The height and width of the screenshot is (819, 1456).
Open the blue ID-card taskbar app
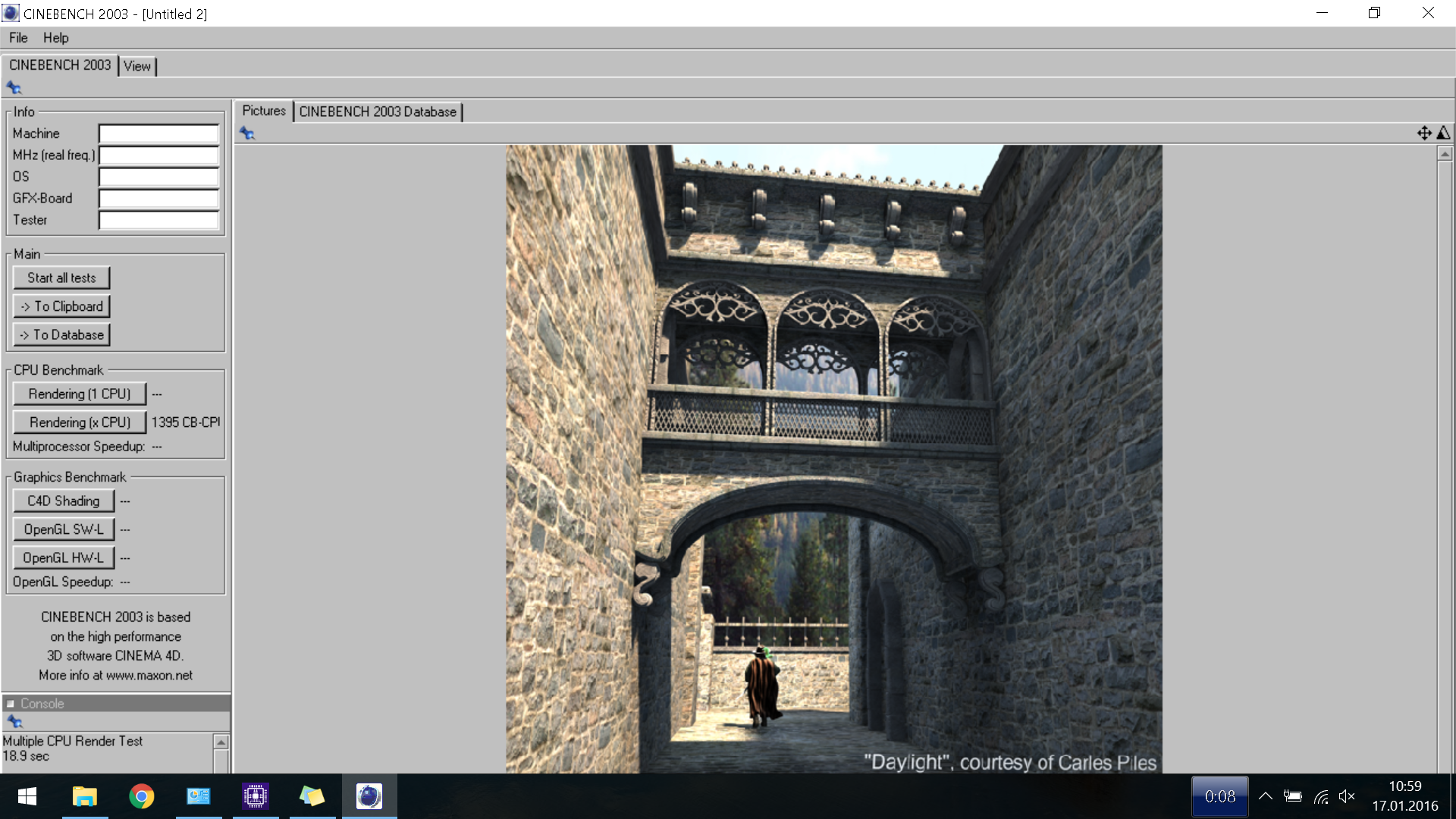click(x=199, y=796)
